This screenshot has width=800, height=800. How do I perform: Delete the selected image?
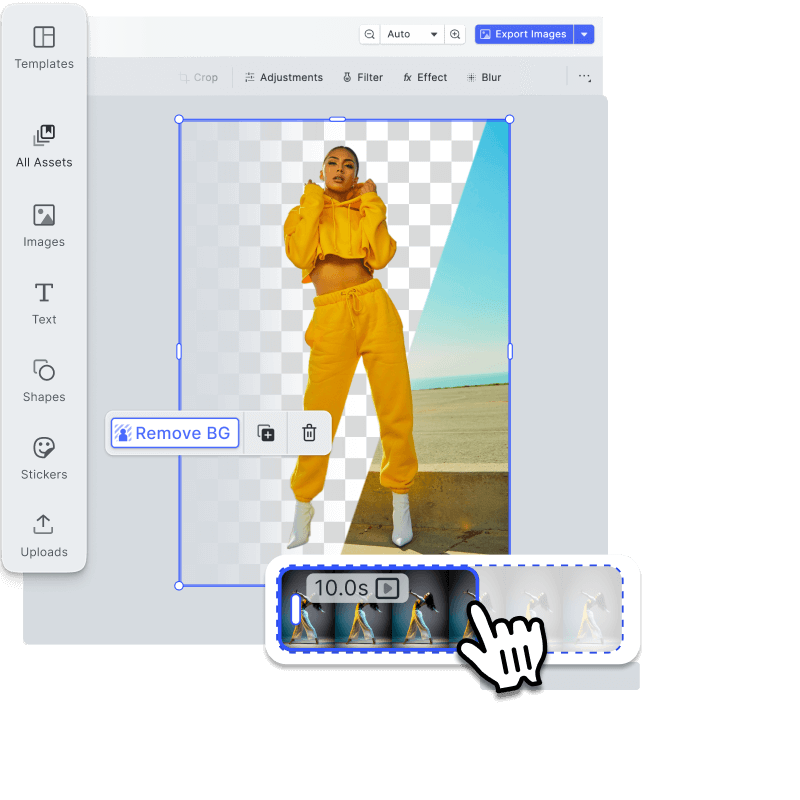point(309,433)
